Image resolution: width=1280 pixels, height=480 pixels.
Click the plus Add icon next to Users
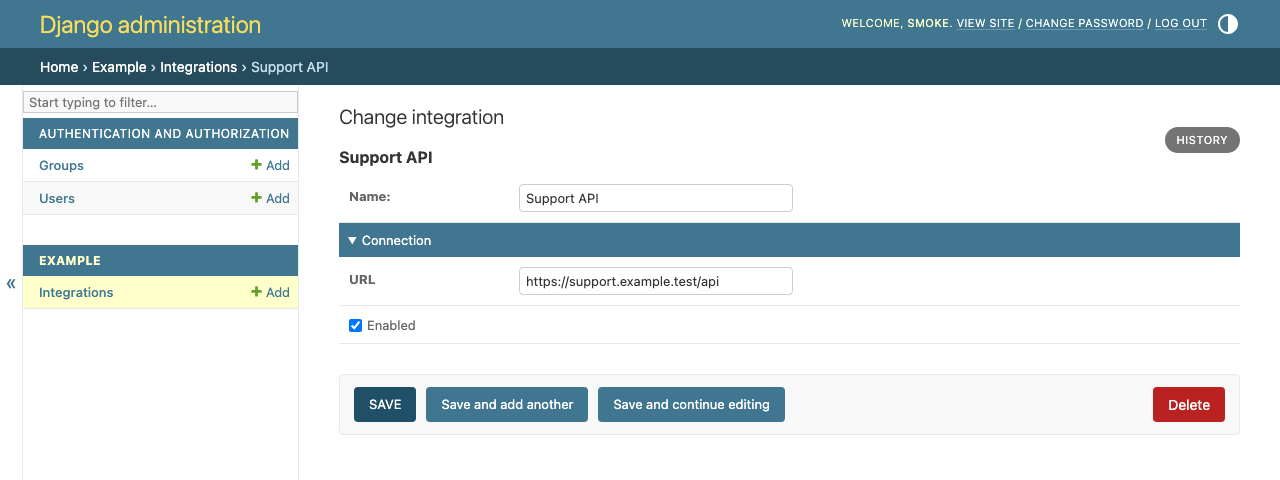coord(270,199)
